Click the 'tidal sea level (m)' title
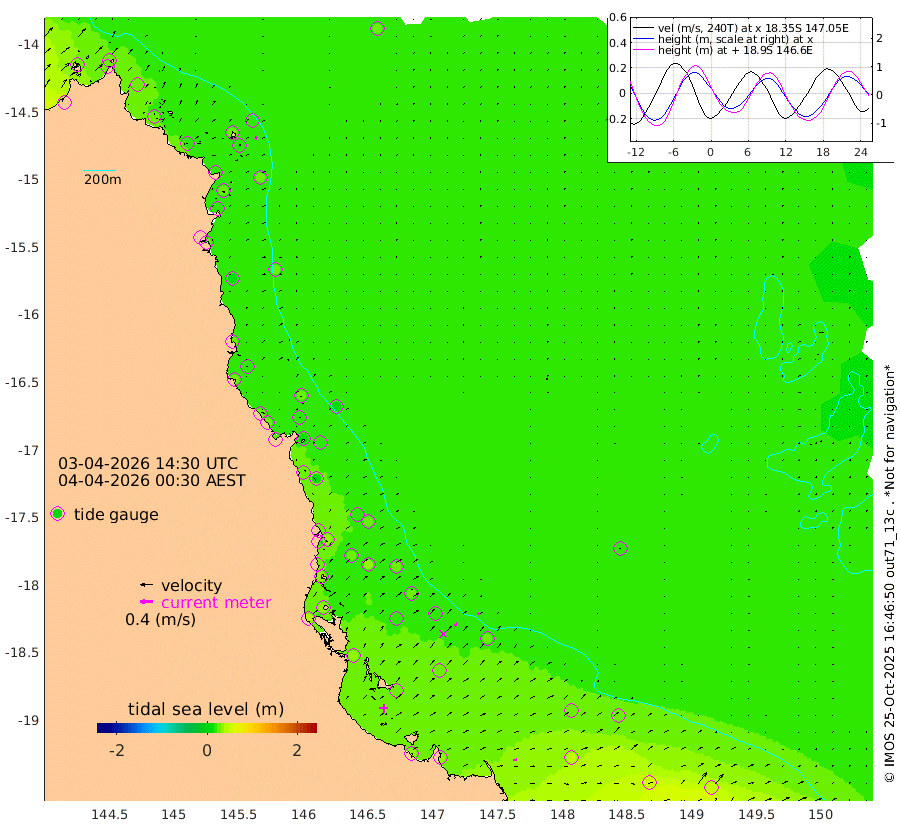 (205, 709)
